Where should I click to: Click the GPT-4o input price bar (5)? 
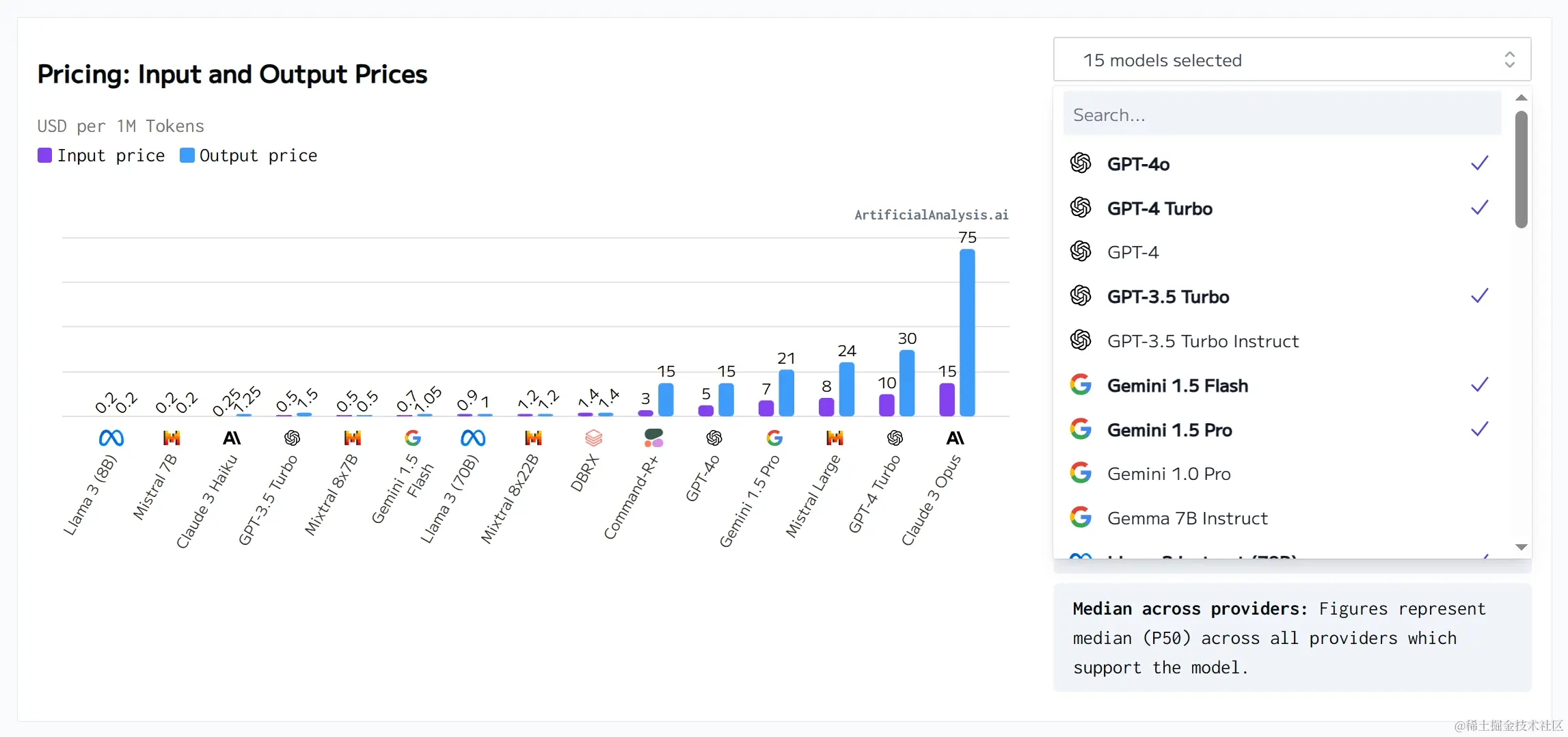pos(706,410)
